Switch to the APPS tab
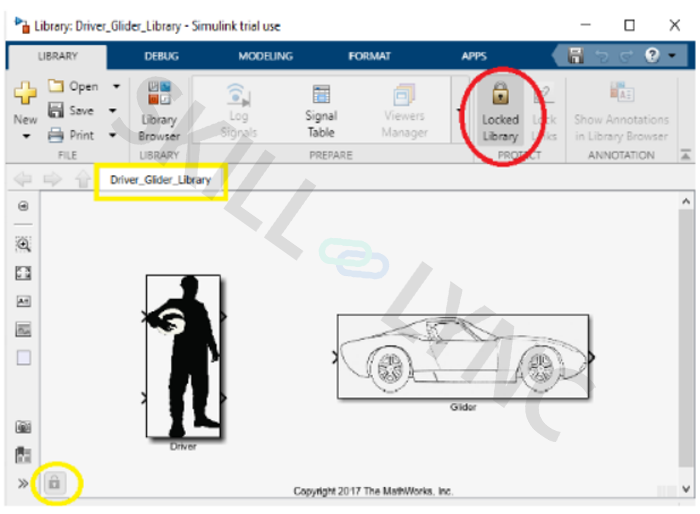This screenshot has height=514, width=700. click(x=474, y=56)
